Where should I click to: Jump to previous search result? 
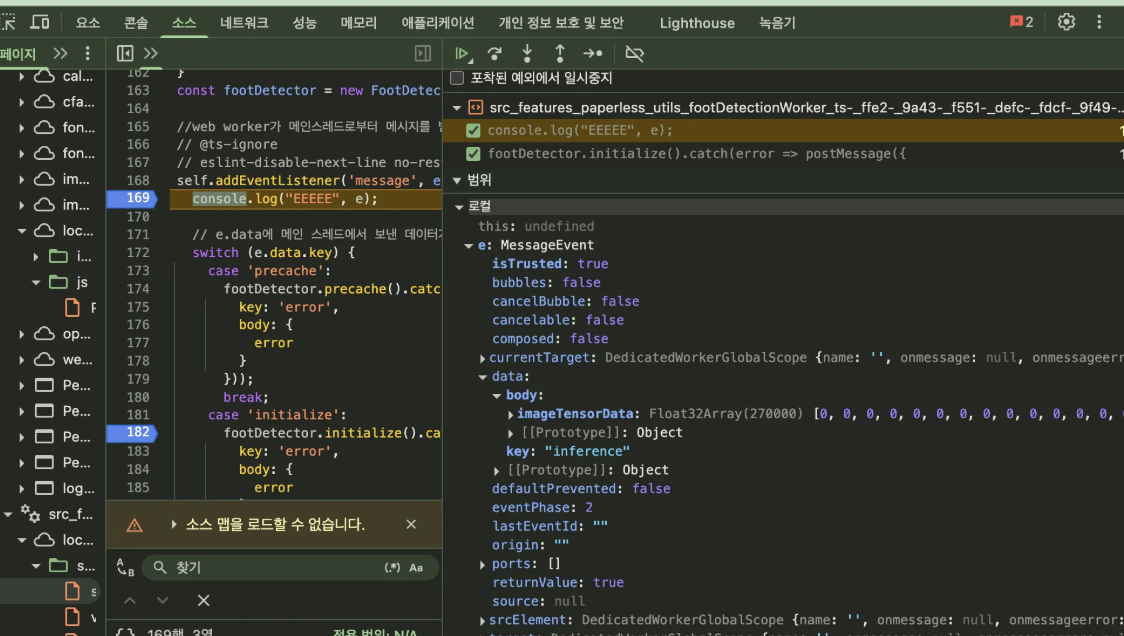130,600
